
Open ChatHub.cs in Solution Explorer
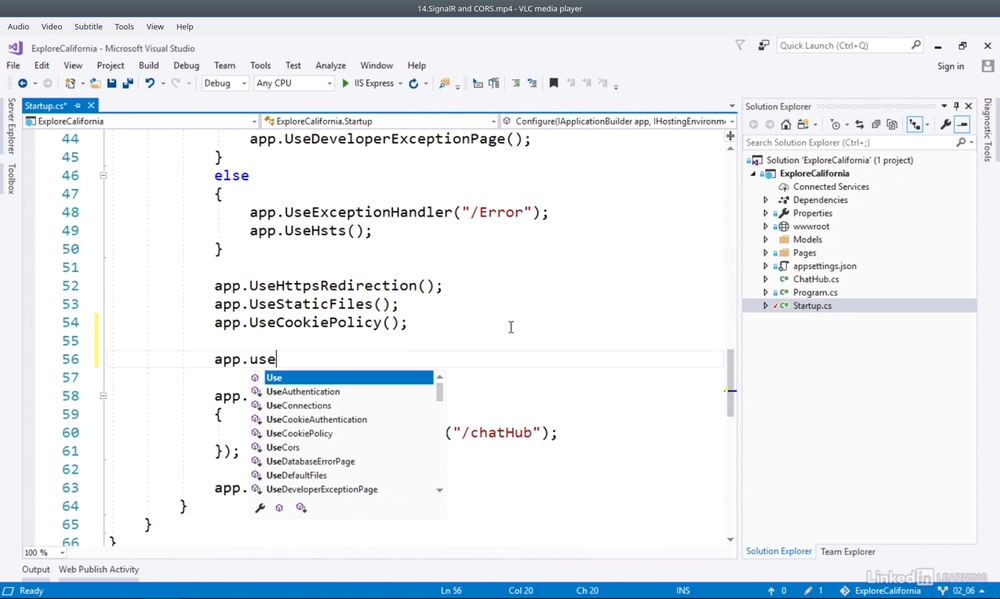tap(816, 279)
